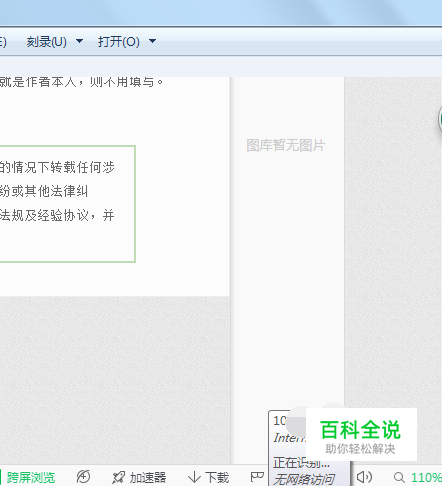Open the 刻录(U) menu
This screenshot has width=442, height=486.
tap(47, 42)
